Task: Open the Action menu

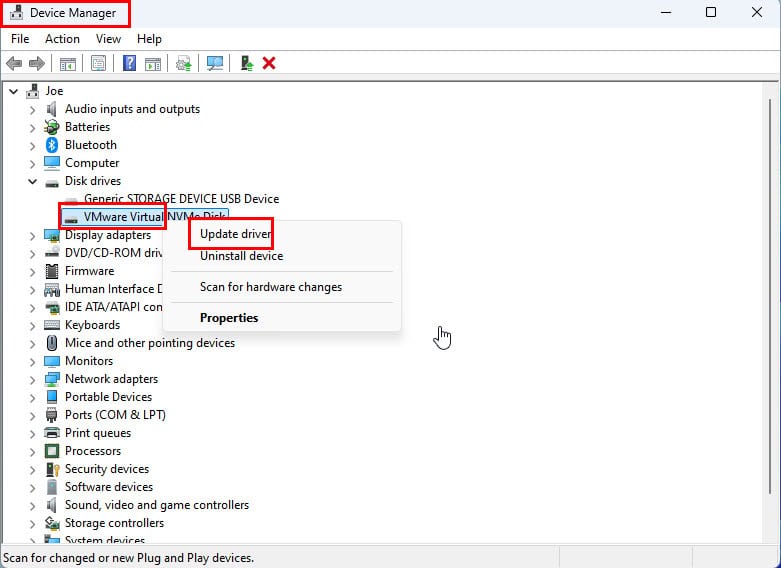Action: tap(62, 39)
